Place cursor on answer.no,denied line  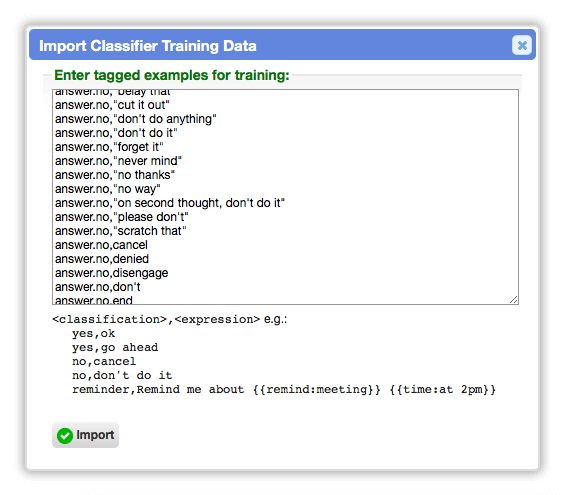(x=102, y=259)
